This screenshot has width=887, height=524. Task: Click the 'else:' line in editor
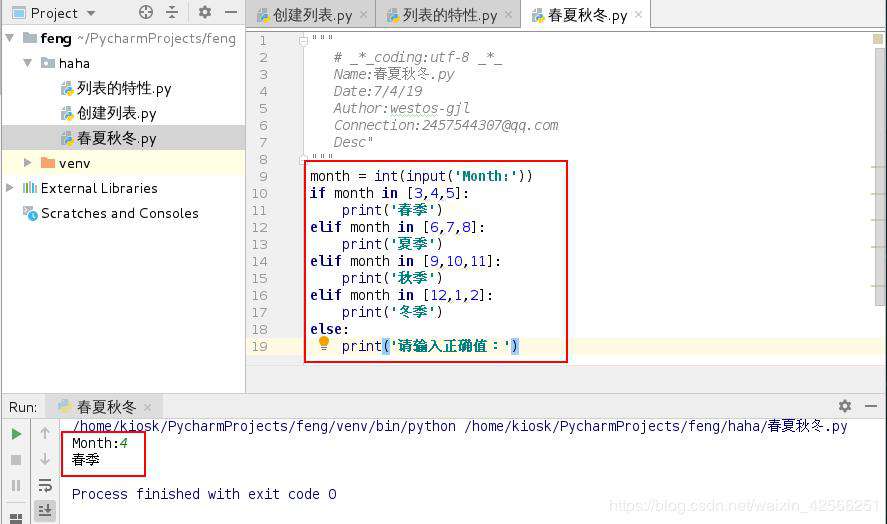(330, 329)
